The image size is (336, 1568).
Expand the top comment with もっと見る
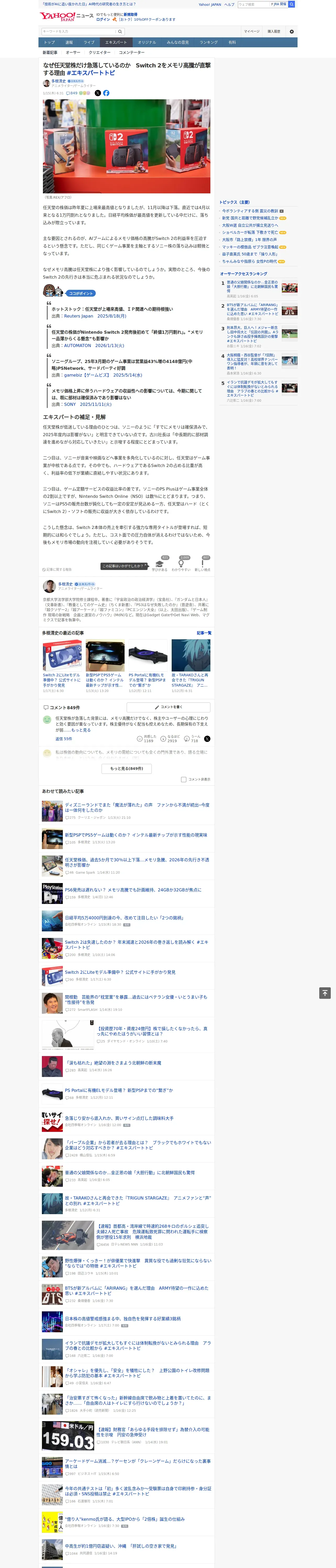pyautogui.click(x=81, y=730)
